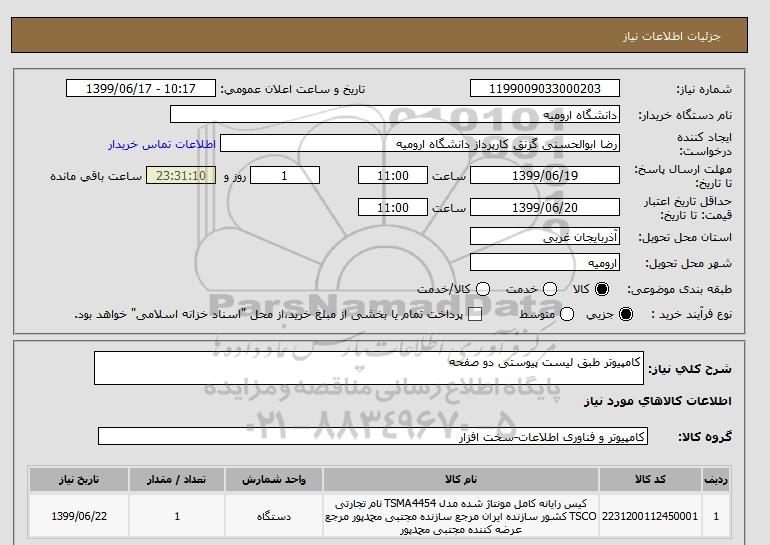The width and height of the screenshot is (770, 545).
Task: Click product code 2231200112450001 cell
Action: tap(650, 516)
